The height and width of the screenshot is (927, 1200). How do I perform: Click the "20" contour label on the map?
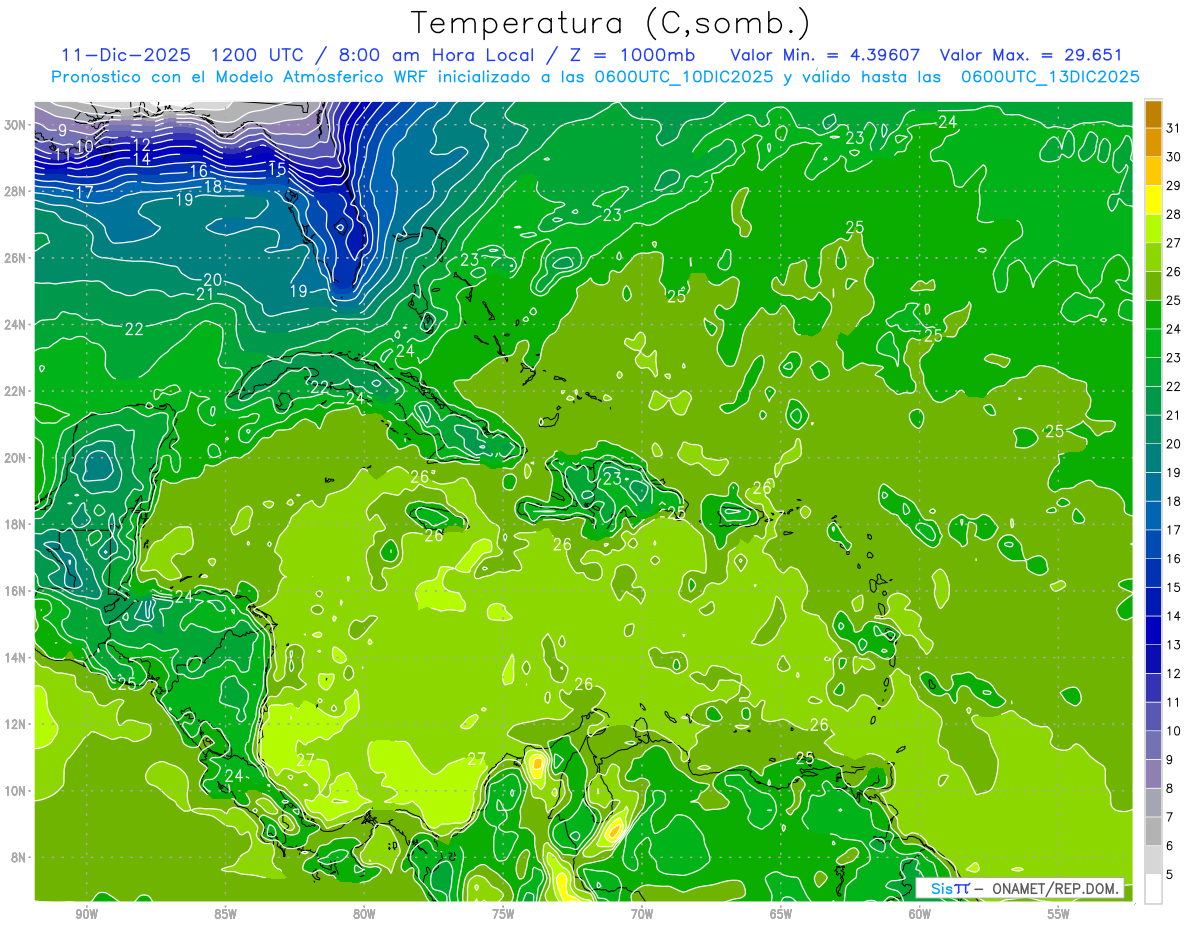(213, 280)
